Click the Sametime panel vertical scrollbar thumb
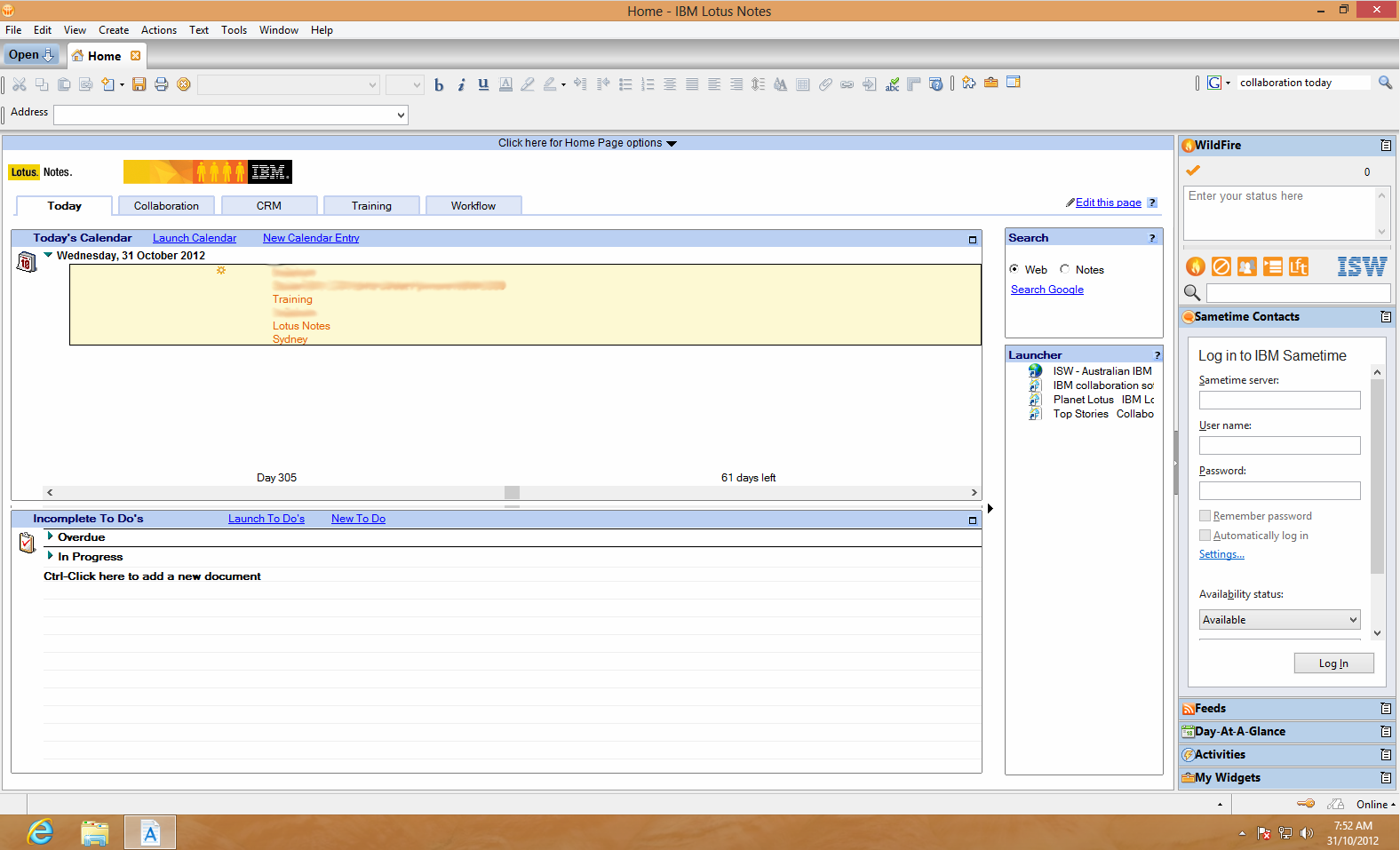1400x850 pixels. pos(1377,477)
